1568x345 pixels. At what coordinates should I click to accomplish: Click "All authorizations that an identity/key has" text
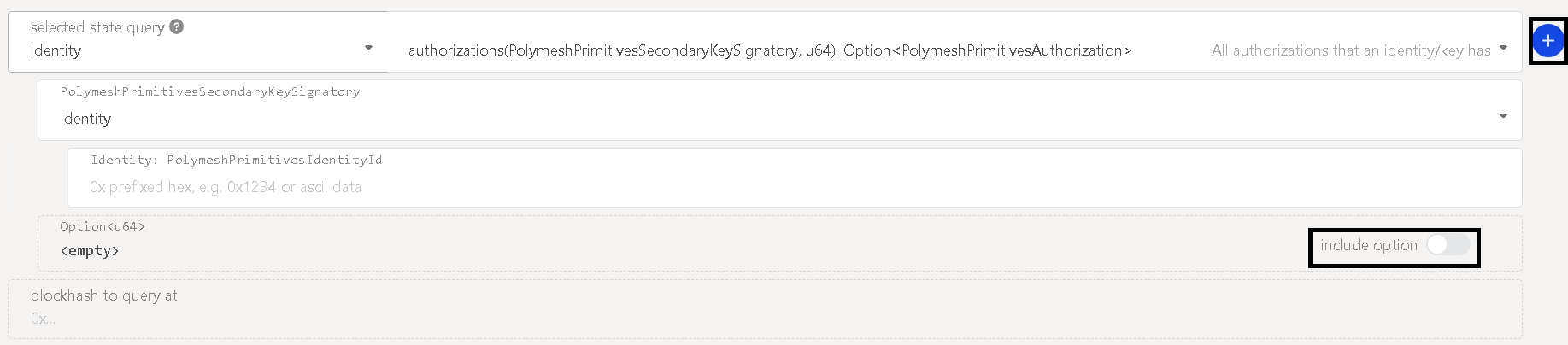coord(1350,50)
